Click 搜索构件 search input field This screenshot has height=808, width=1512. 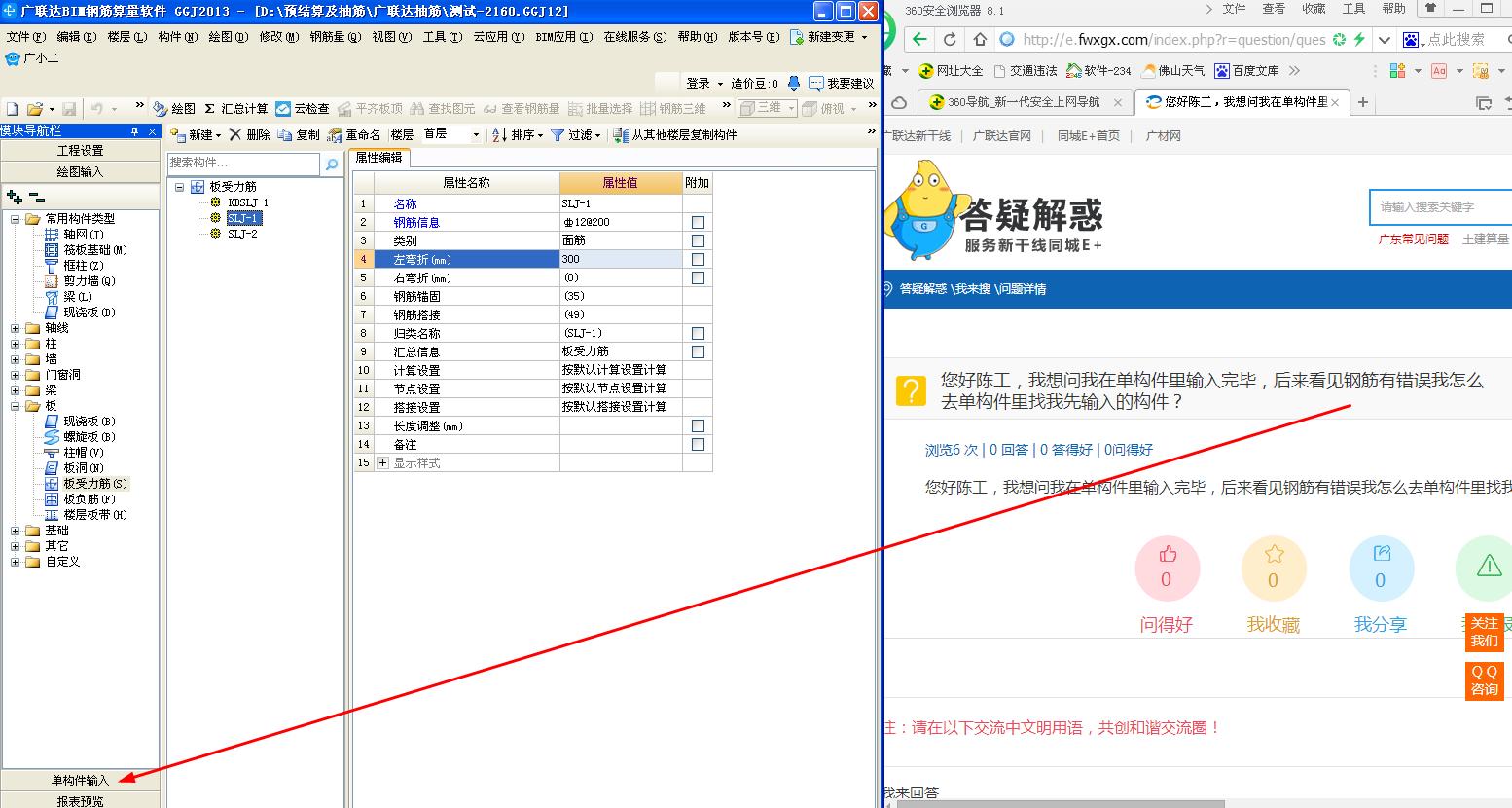coord(243,164)
